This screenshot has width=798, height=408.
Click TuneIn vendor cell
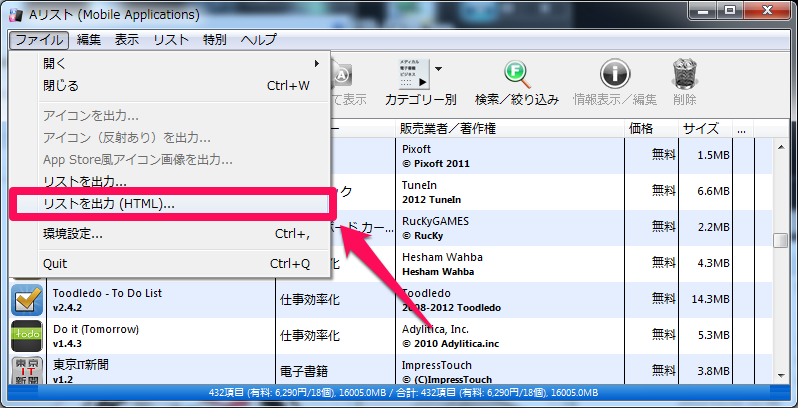510,192
